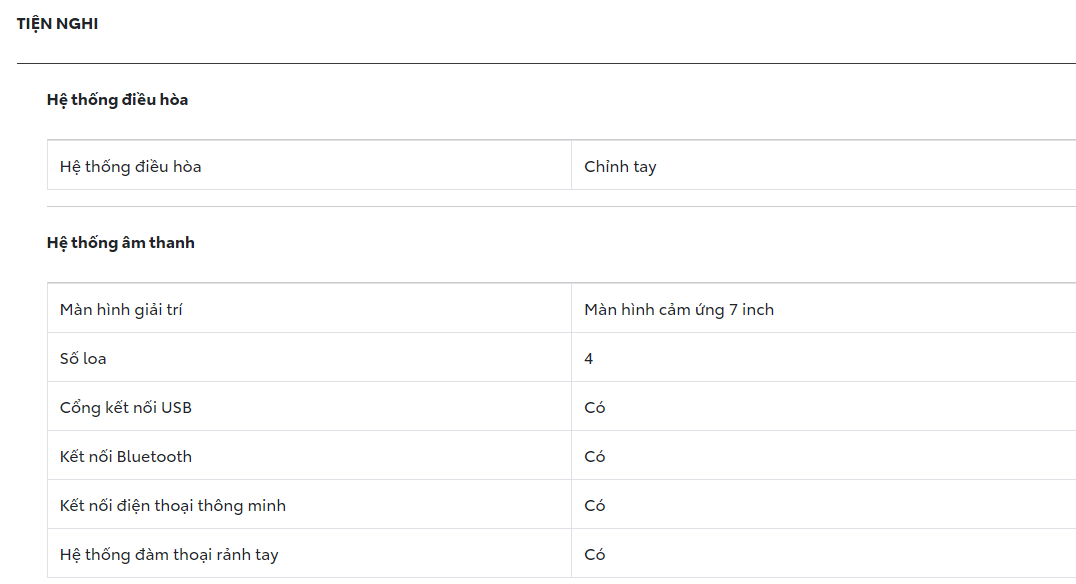Select the Chỉnh tay value cell

[x=620, y=166]
